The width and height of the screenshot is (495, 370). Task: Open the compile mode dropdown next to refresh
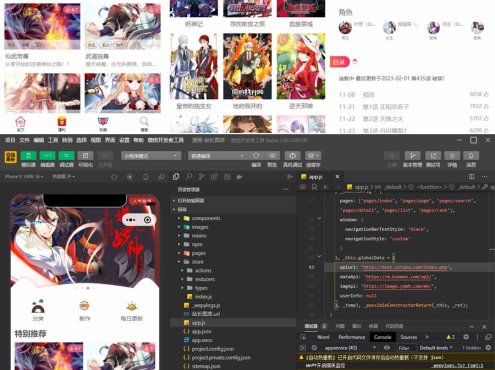(x=218, y=156)
